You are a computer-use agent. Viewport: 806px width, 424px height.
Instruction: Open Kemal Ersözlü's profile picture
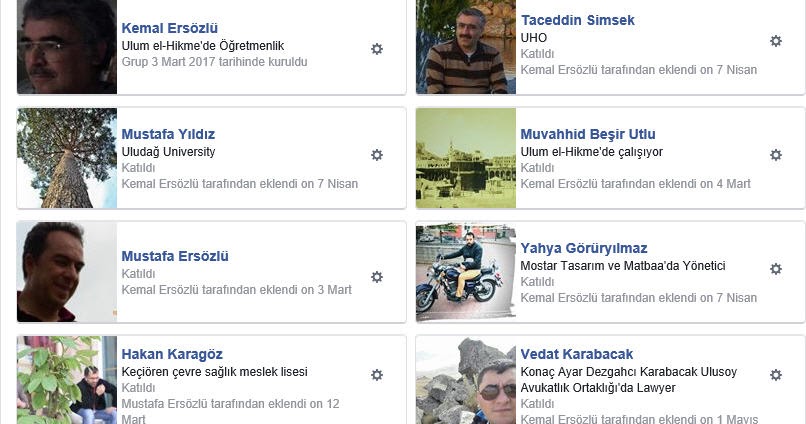[67, 47]
